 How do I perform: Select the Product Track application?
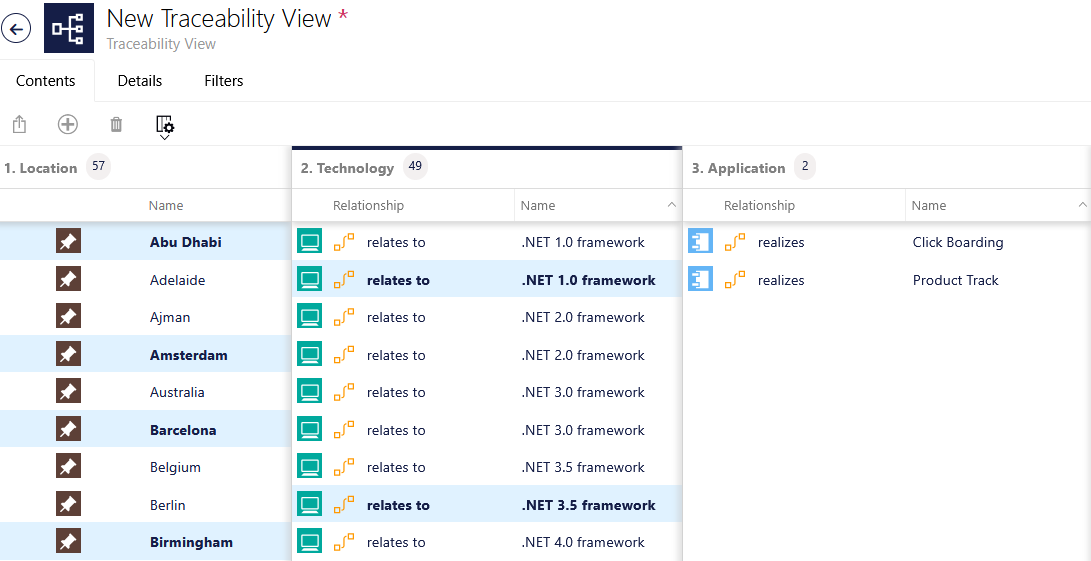click(x=955, y=280)
